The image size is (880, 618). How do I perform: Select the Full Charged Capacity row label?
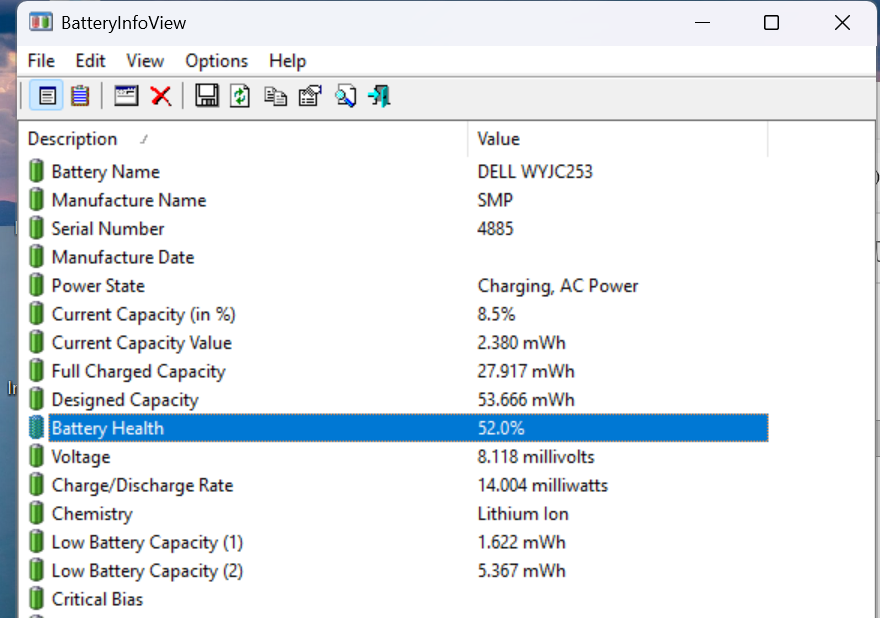tap(139, 371)
